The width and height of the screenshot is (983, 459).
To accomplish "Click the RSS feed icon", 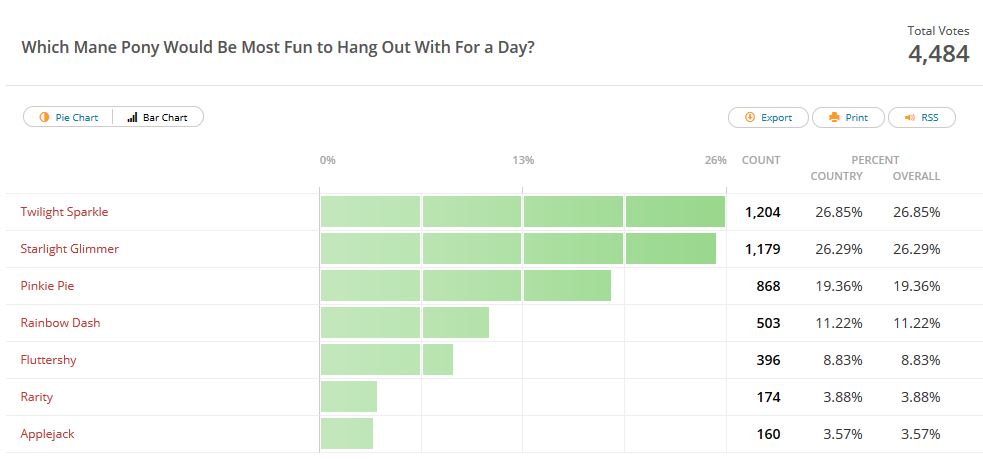I will 909,117.
